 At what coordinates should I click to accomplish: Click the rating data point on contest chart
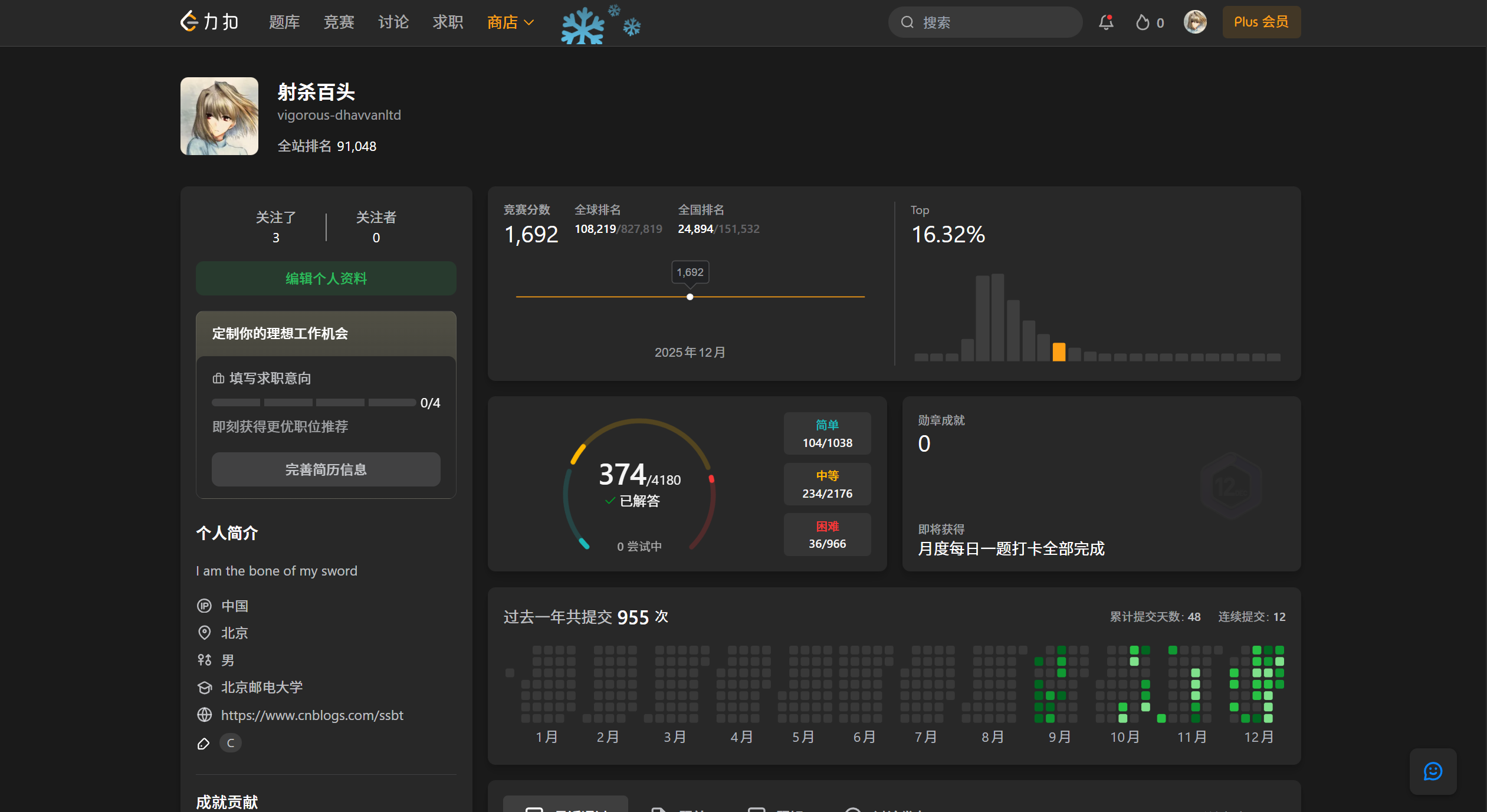coord(690,297)
